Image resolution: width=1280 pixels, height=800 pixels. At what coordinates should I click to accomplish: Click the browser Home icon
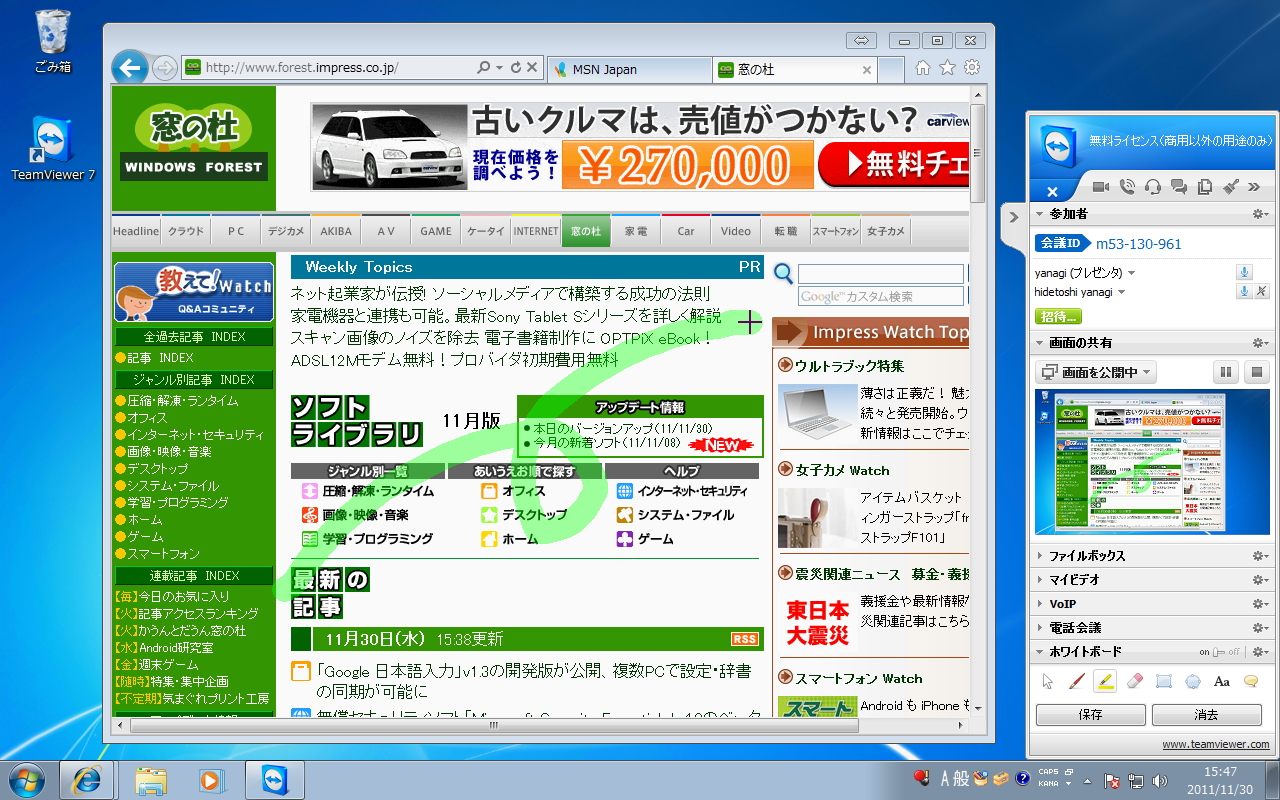[923, 68]
